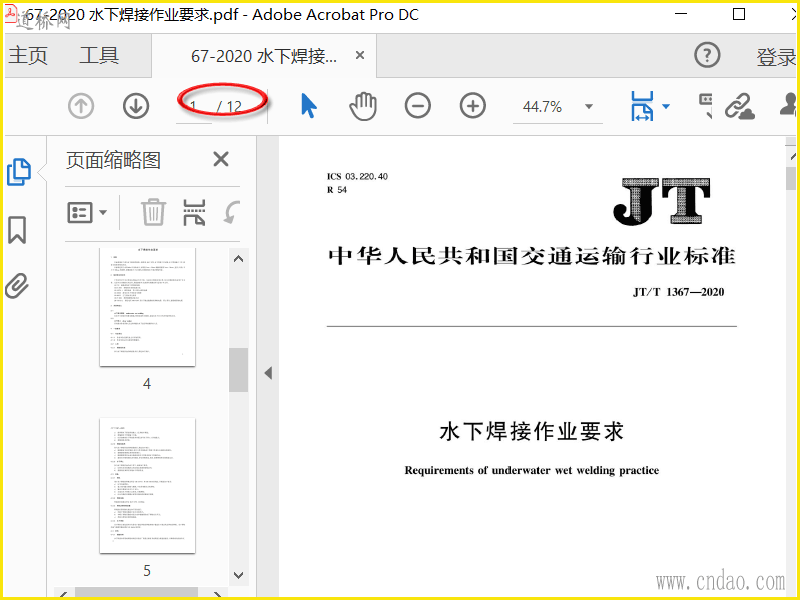Click the thumbnail panel vertical scrollbar thumb
Screen dimensions: 800x600
238,370
